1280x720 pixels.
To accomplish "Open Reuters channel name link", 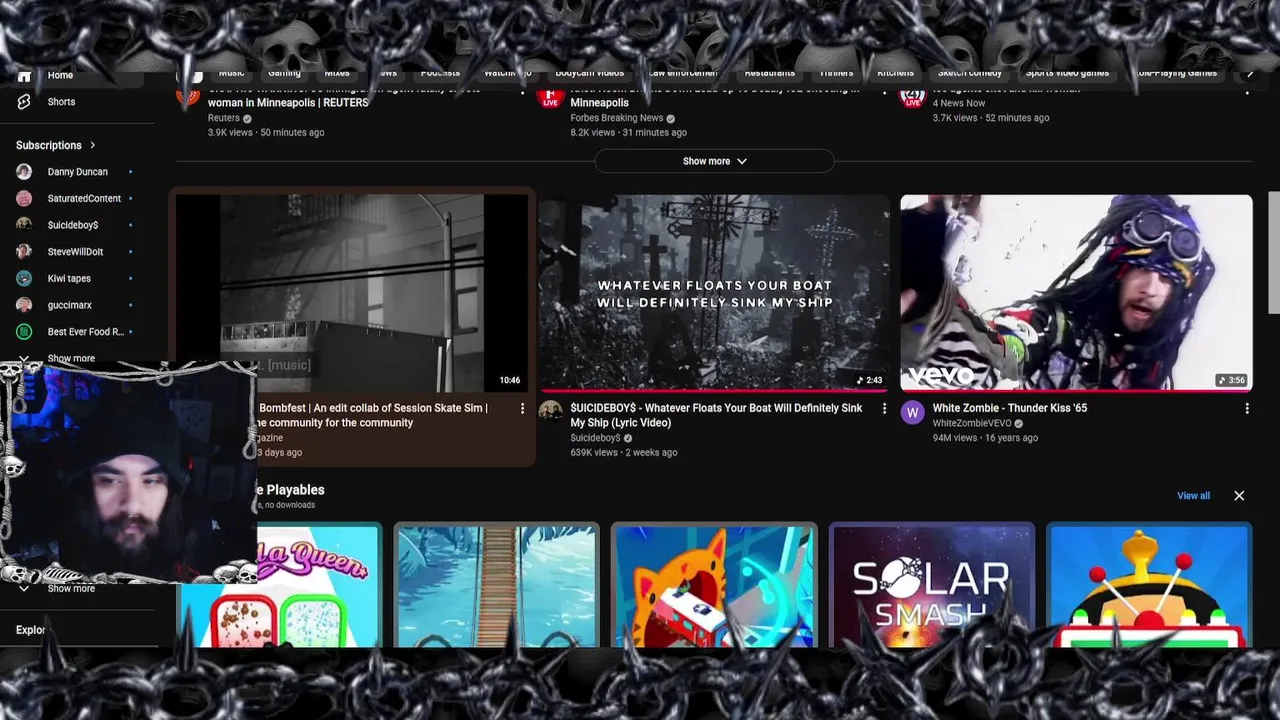I will pos(224,118).
